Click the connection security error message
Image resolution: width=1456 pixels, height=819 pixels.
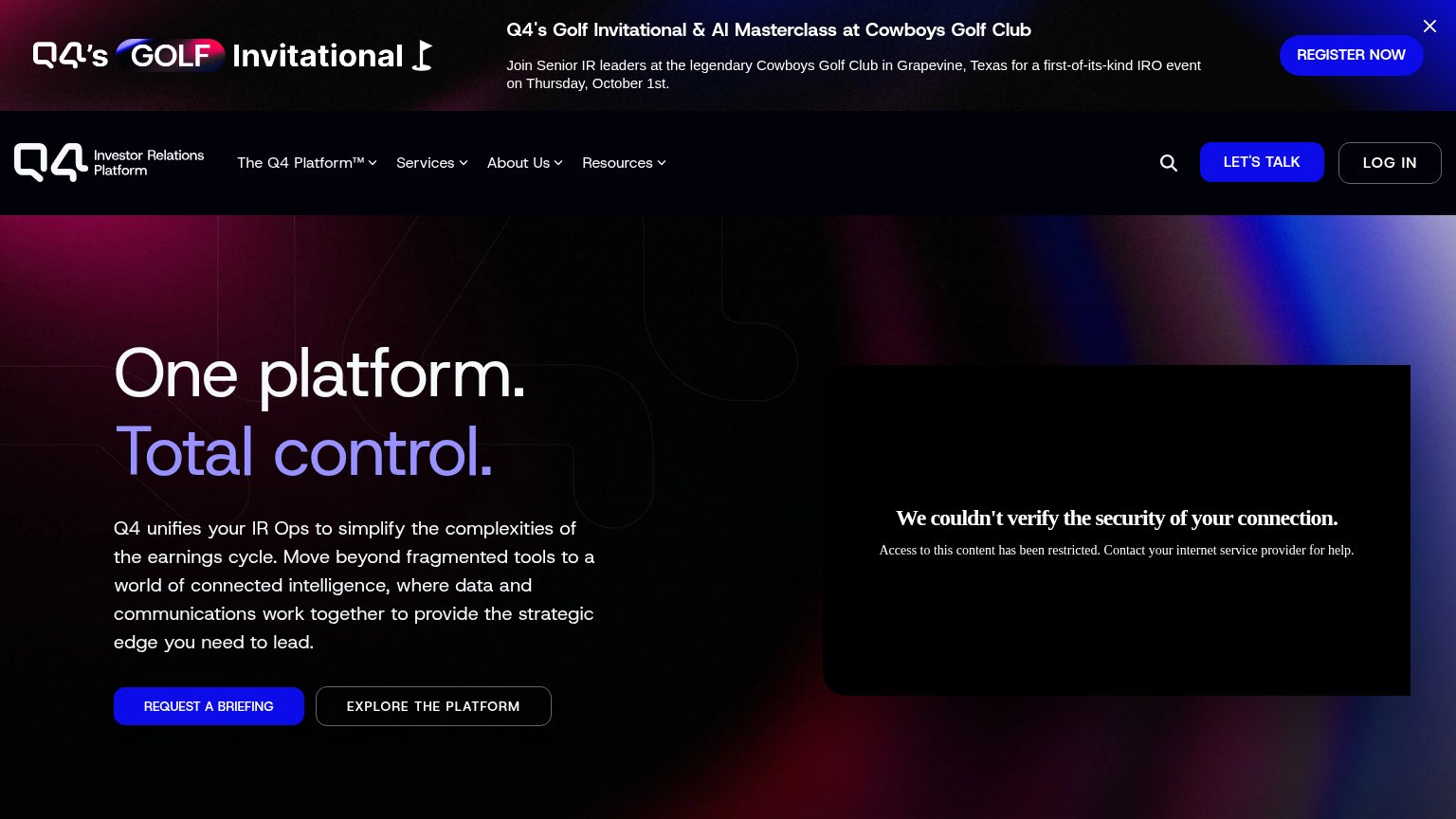pos(1117,518)
